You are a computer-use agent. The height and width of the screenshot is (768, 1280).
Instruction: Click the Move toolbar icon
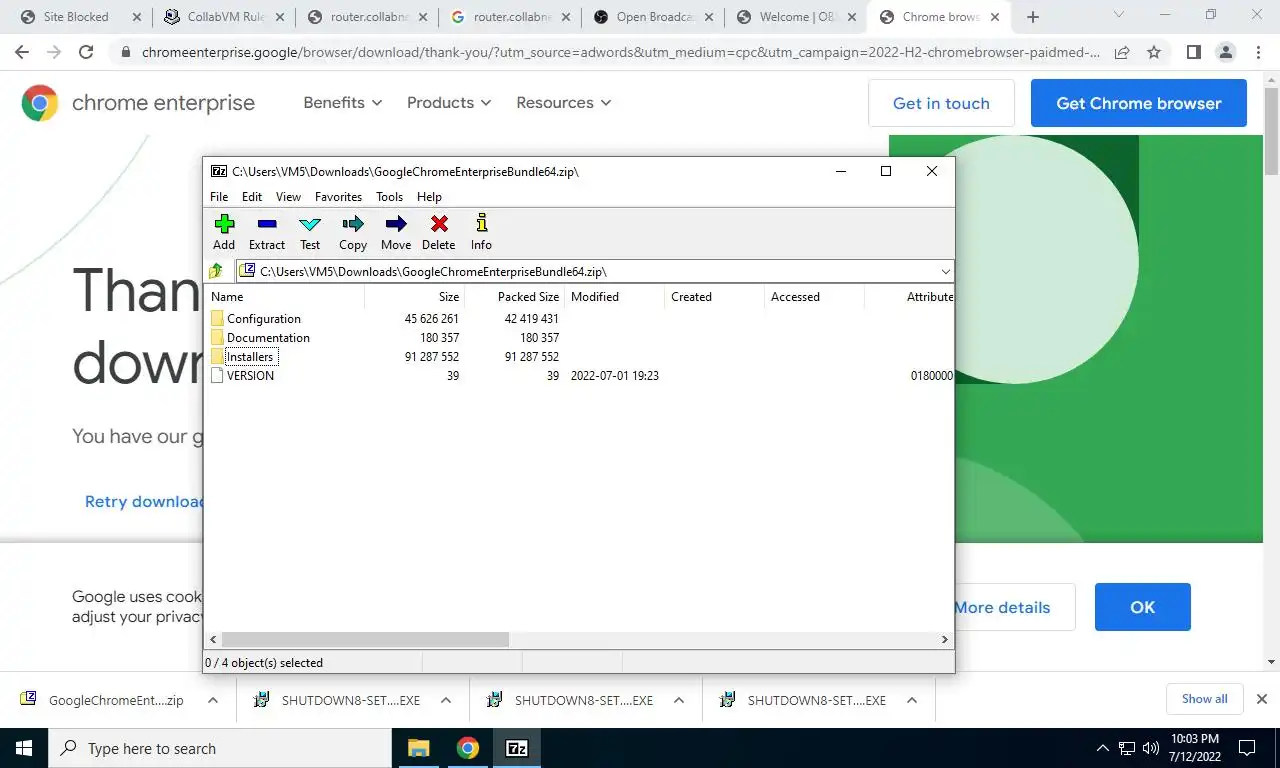tap(396, 232)
